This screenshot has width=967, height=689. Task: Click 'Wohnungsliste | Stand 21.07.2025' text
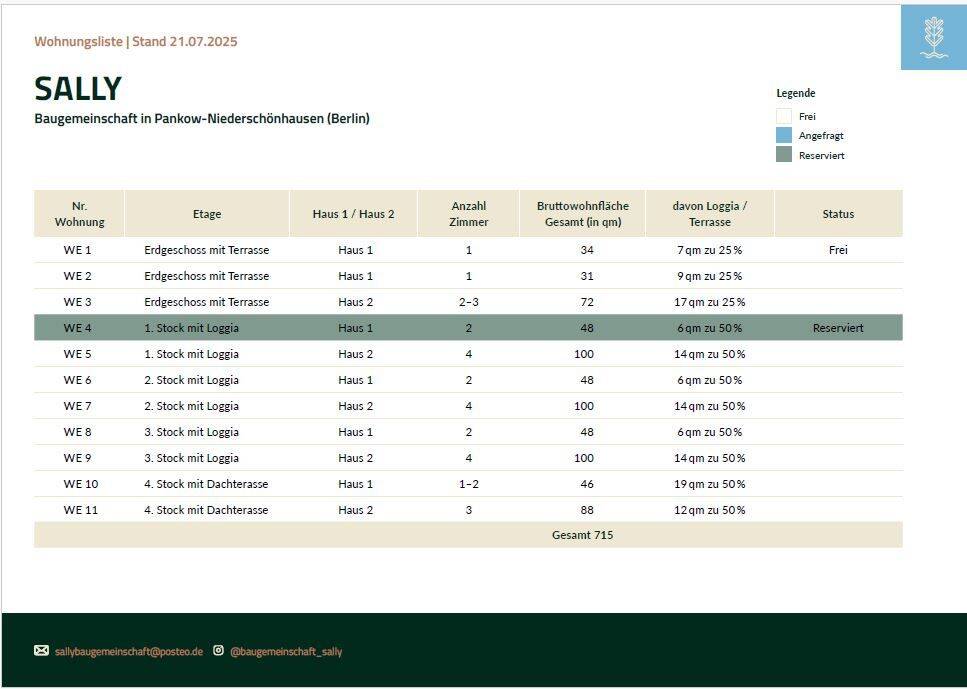coord(136,42)
